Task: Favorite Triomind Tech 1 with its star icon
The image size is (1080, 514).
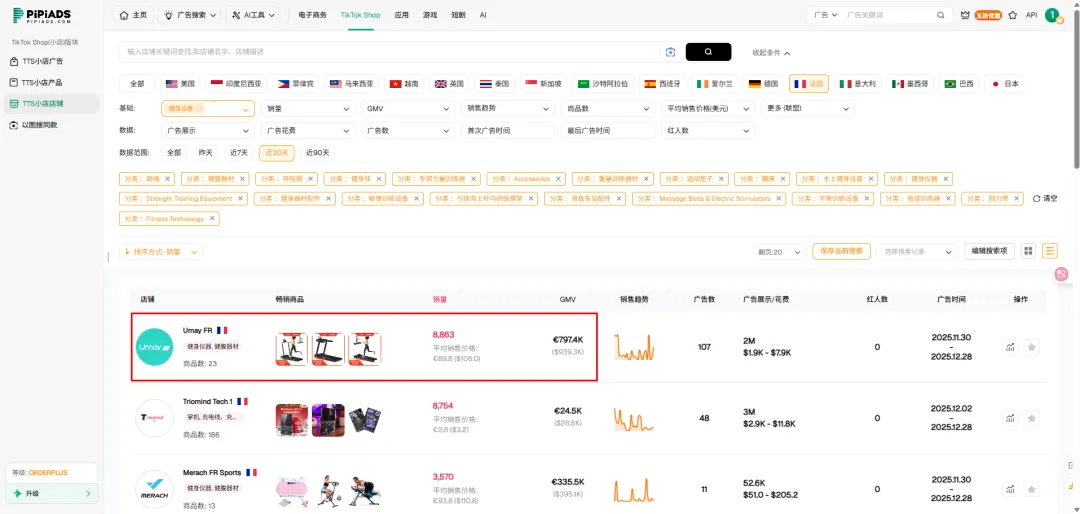Action: pyautogui.click(x=1031, y=418)
